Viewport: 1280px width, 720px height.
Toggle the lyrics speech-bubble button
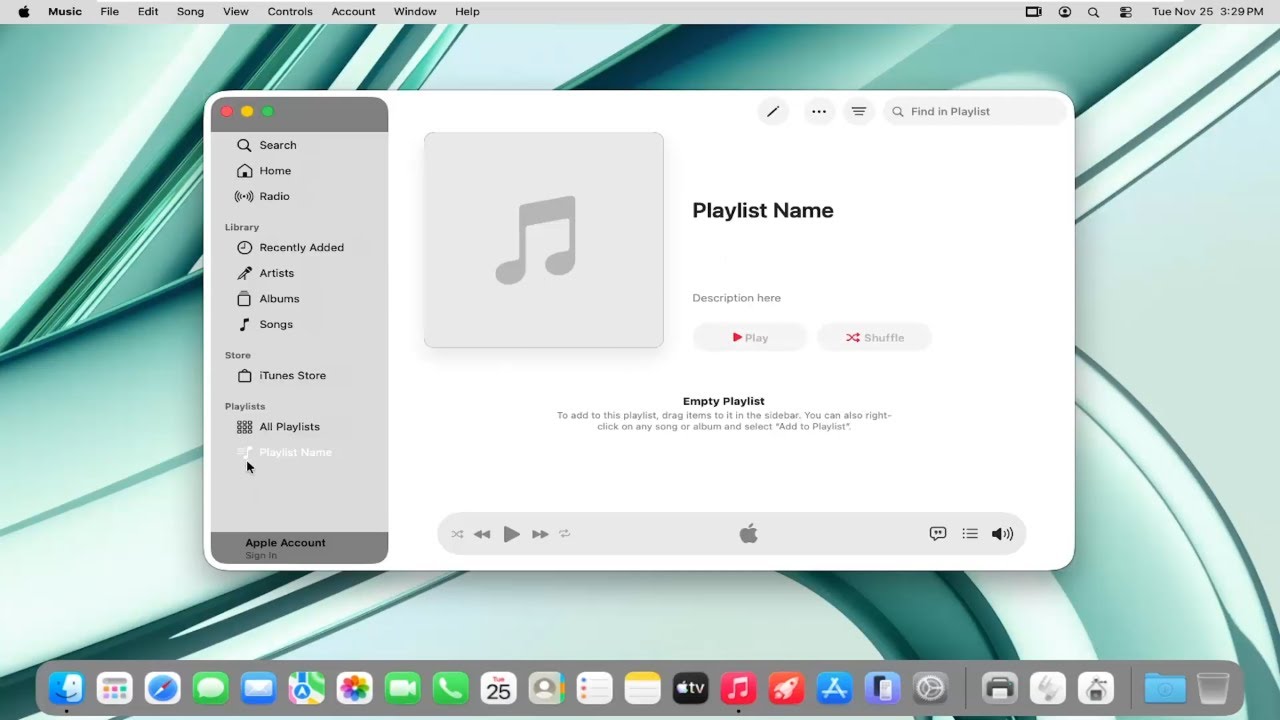point(938,534)
